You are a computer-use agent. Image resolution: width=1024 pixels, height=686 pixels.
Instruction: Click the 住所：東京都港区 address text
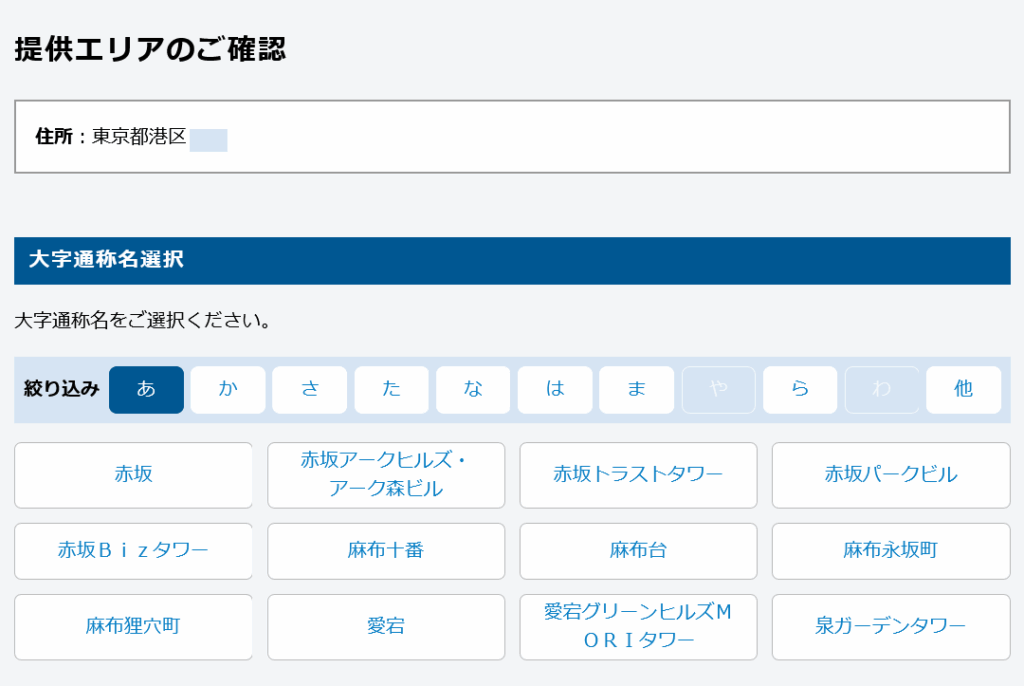111,137
